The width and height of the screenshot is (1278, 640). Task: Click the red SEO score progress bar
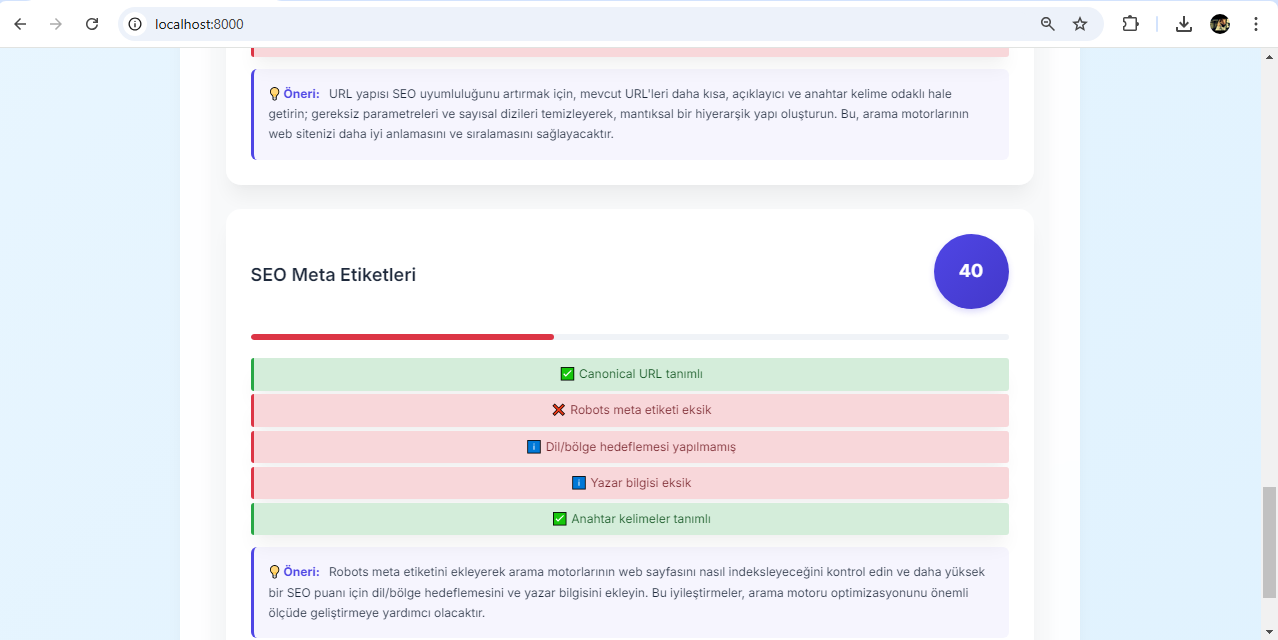(x=402, y=337)
